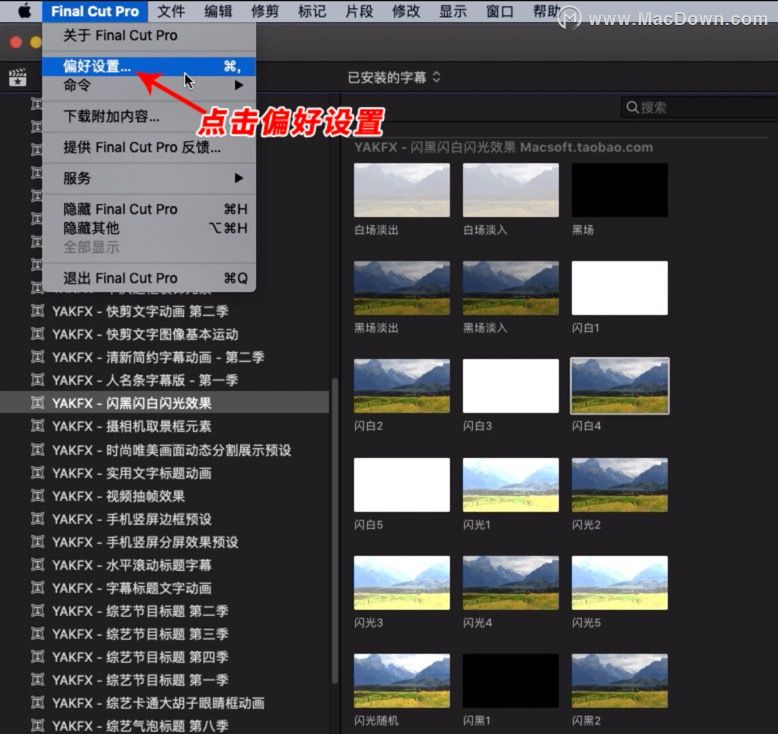Open the 编辑 menu
Screen dimensions: 778x734
click(218, 11)
